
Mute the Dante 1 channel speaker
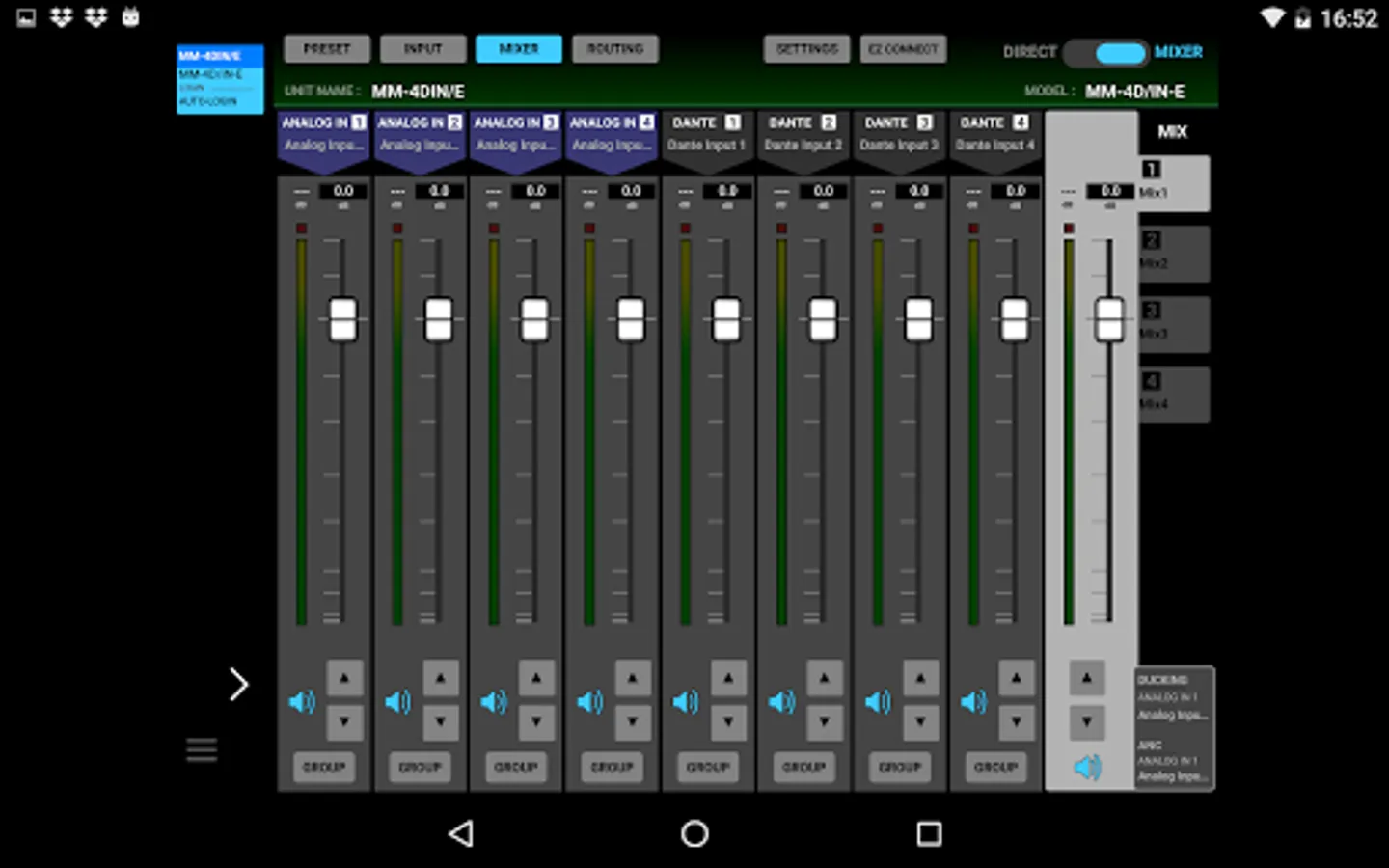pos(686,701)
